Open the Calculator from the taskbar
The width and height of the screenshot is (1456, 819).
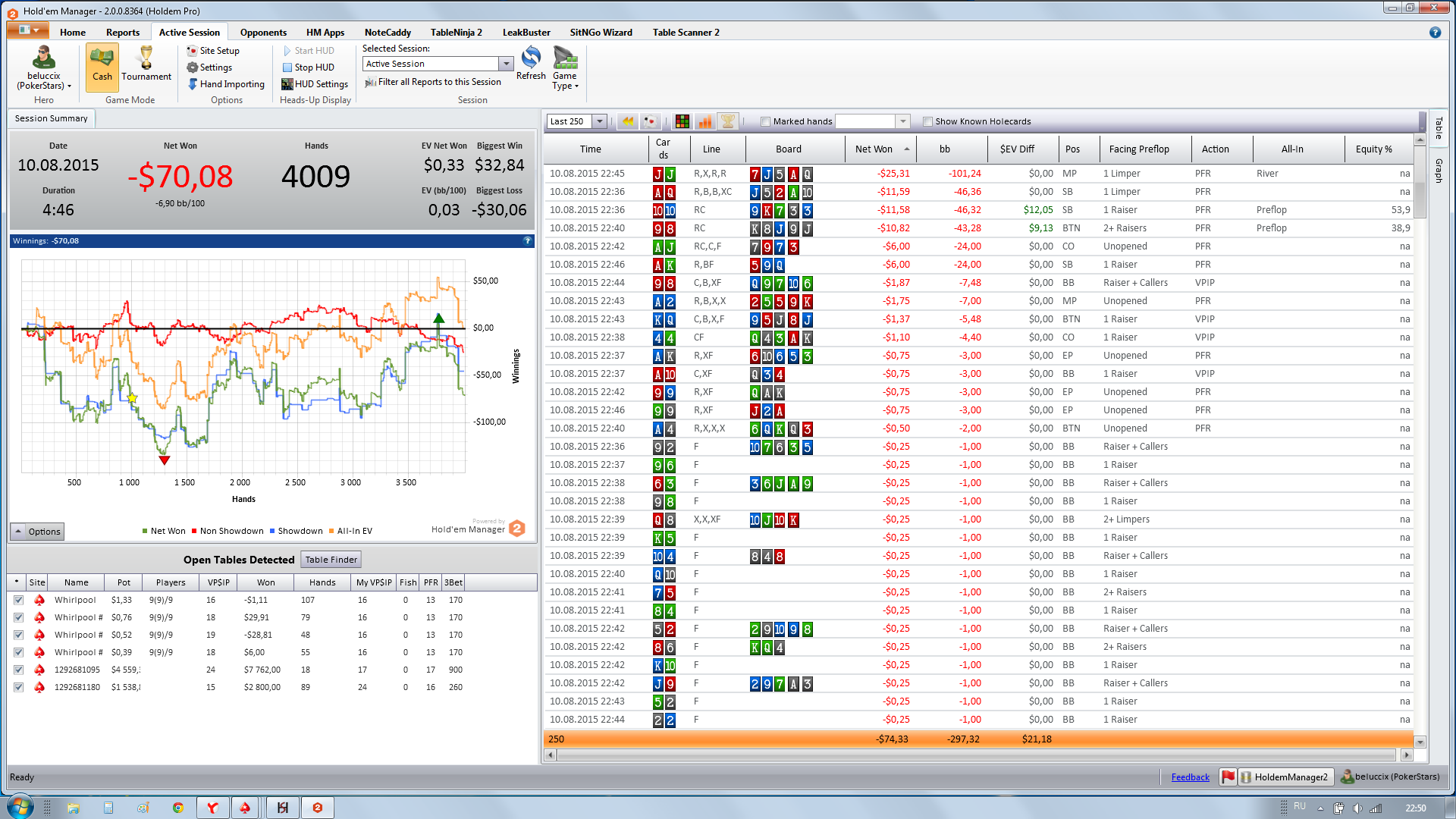(108, 808)
